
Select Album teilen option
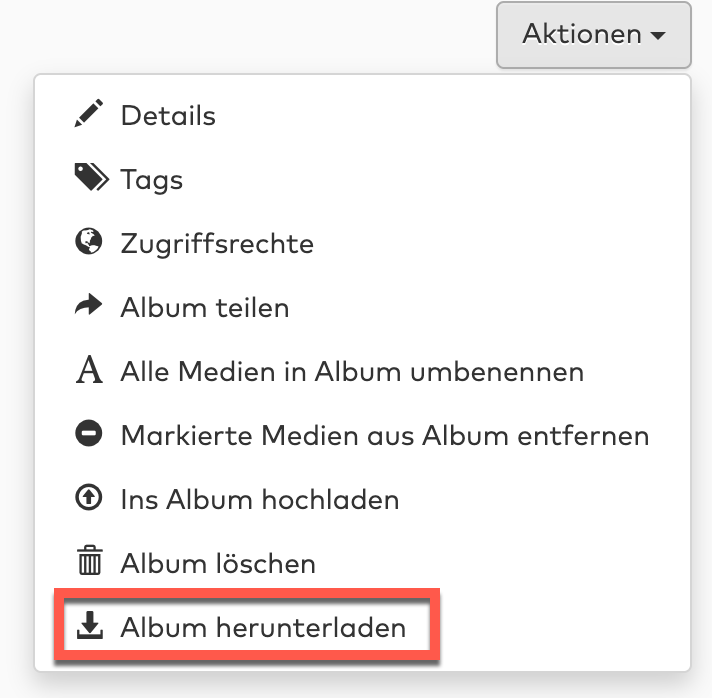205,307
